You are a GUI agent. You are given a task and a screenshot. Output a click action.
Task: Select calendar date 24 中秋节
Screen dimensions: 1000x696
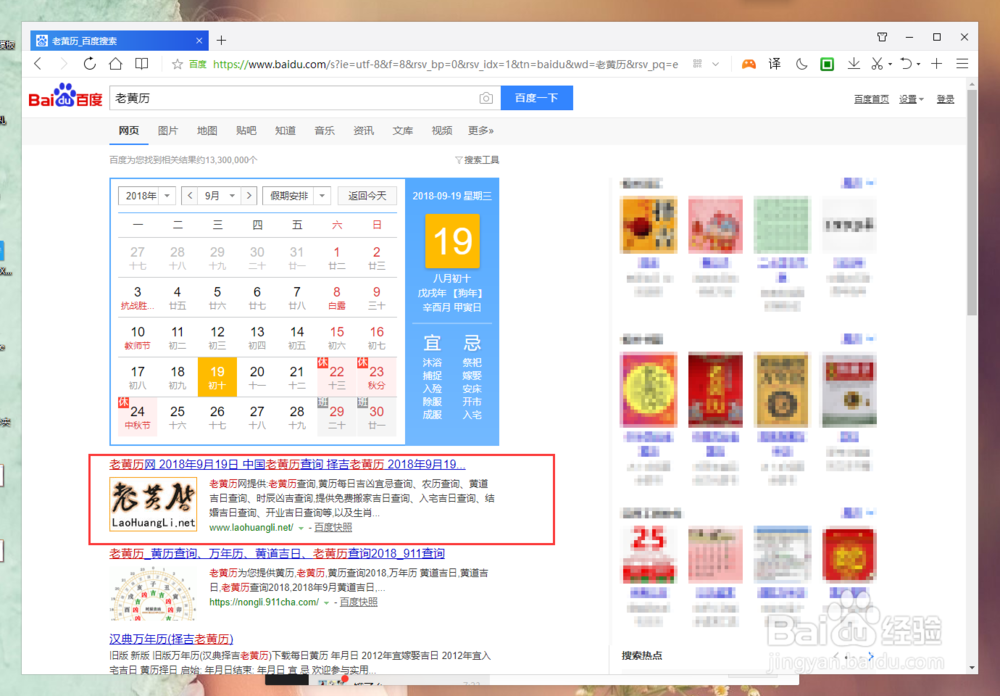click(x=137, y=417)
